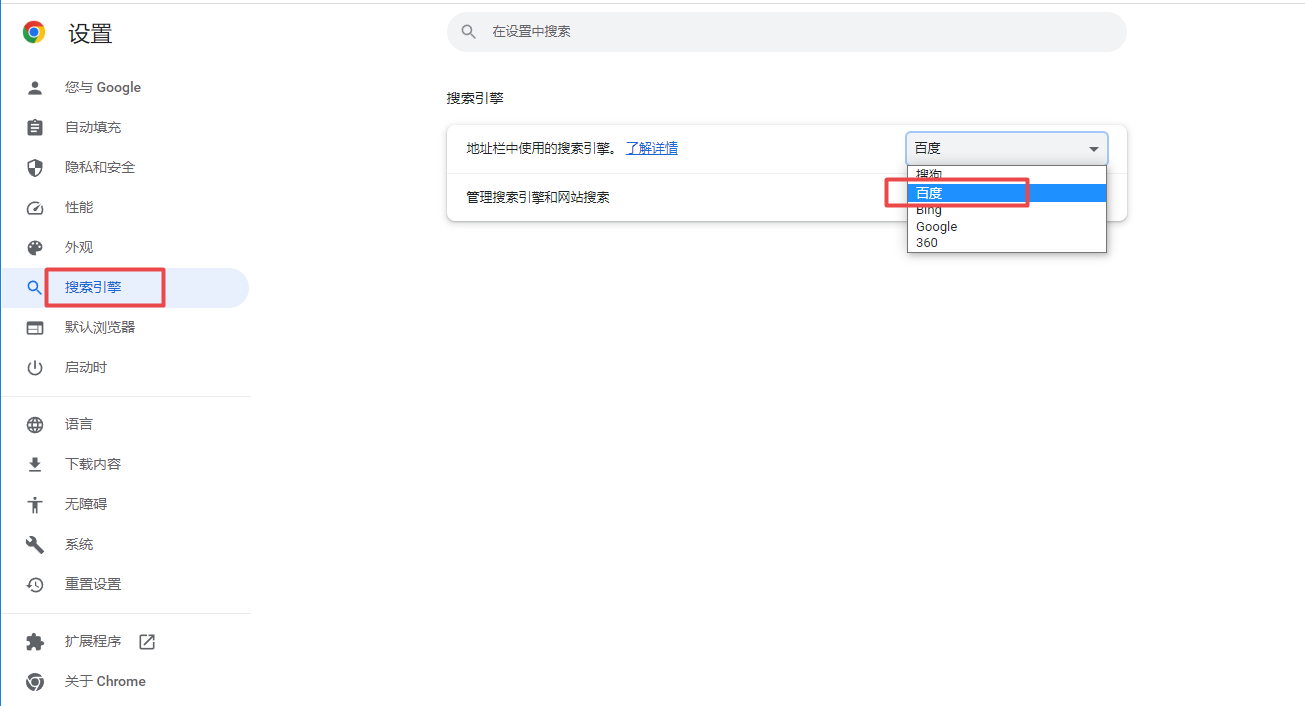Click the reset clock icon for 重置设置

coord(35,585)
